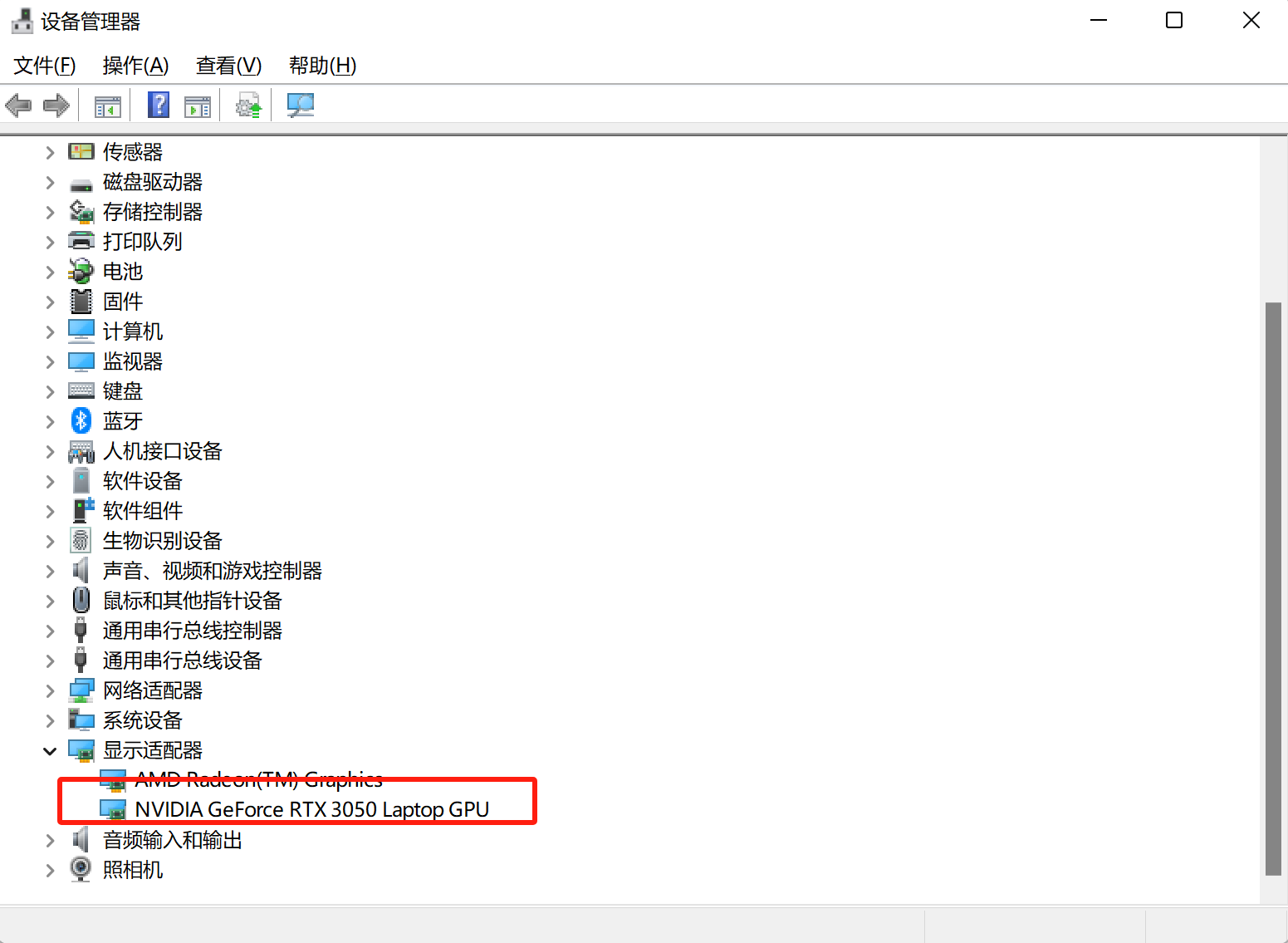Close the 设备管理器 window
This screenshot has height=943, width=1288.
[1251, 20]
